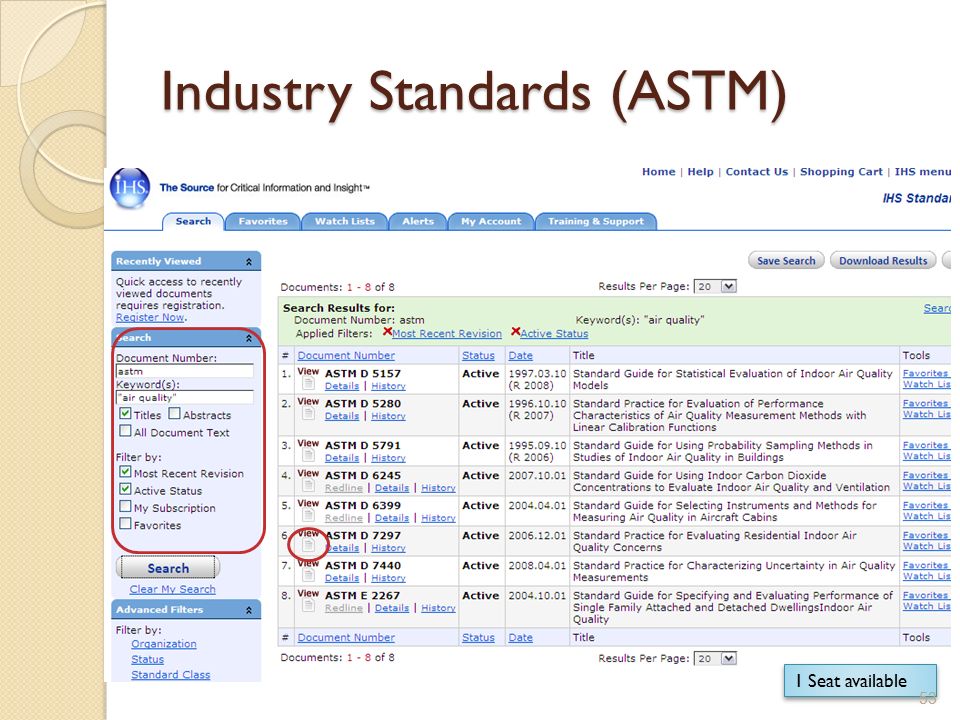The image size is (960, 720).
Task: Open the My Account tab
Action: [491, 222]
